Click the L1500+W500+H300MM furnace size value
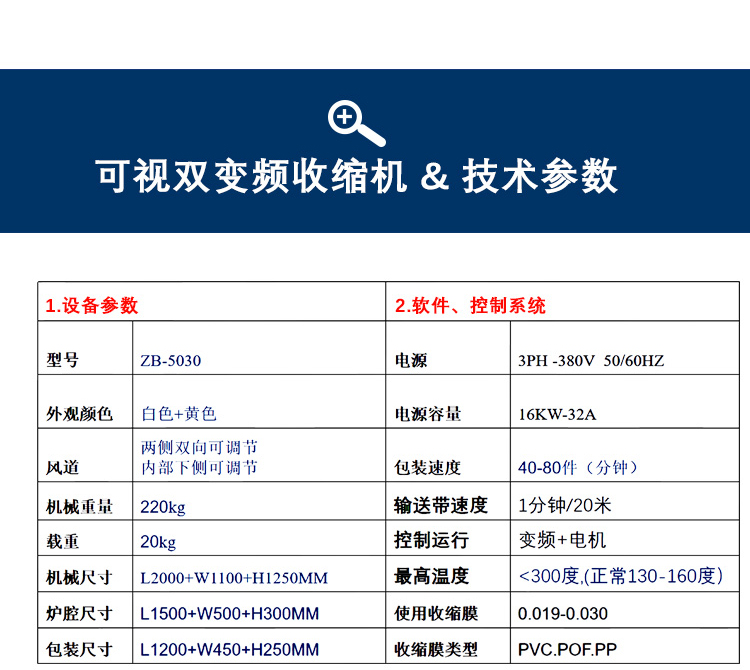Viewport: 750px width, 670px height. (x=229, y=613)
